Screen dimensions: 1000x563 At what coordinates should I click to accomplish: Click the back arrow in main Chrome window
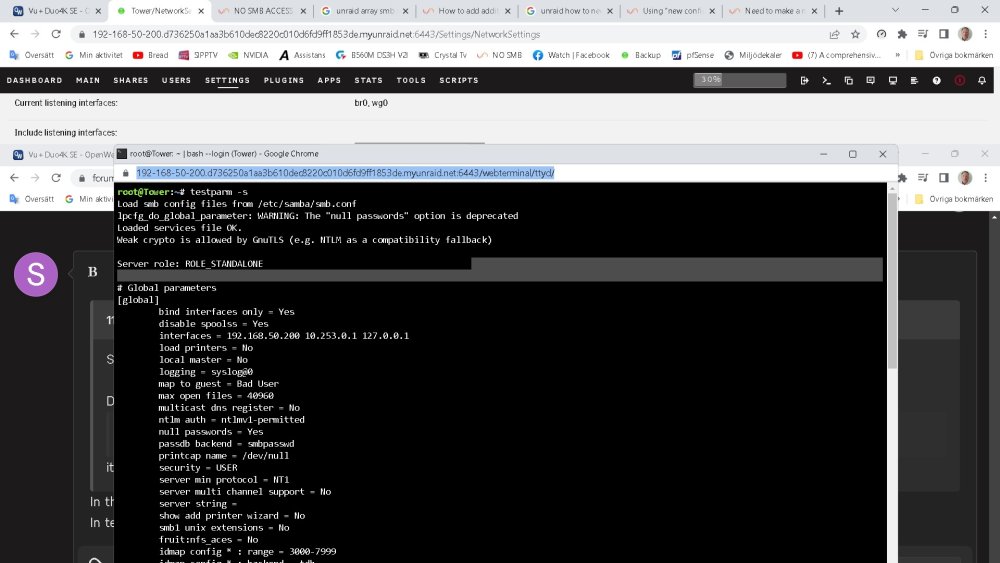pyautogui.click(x=15, y=34)
